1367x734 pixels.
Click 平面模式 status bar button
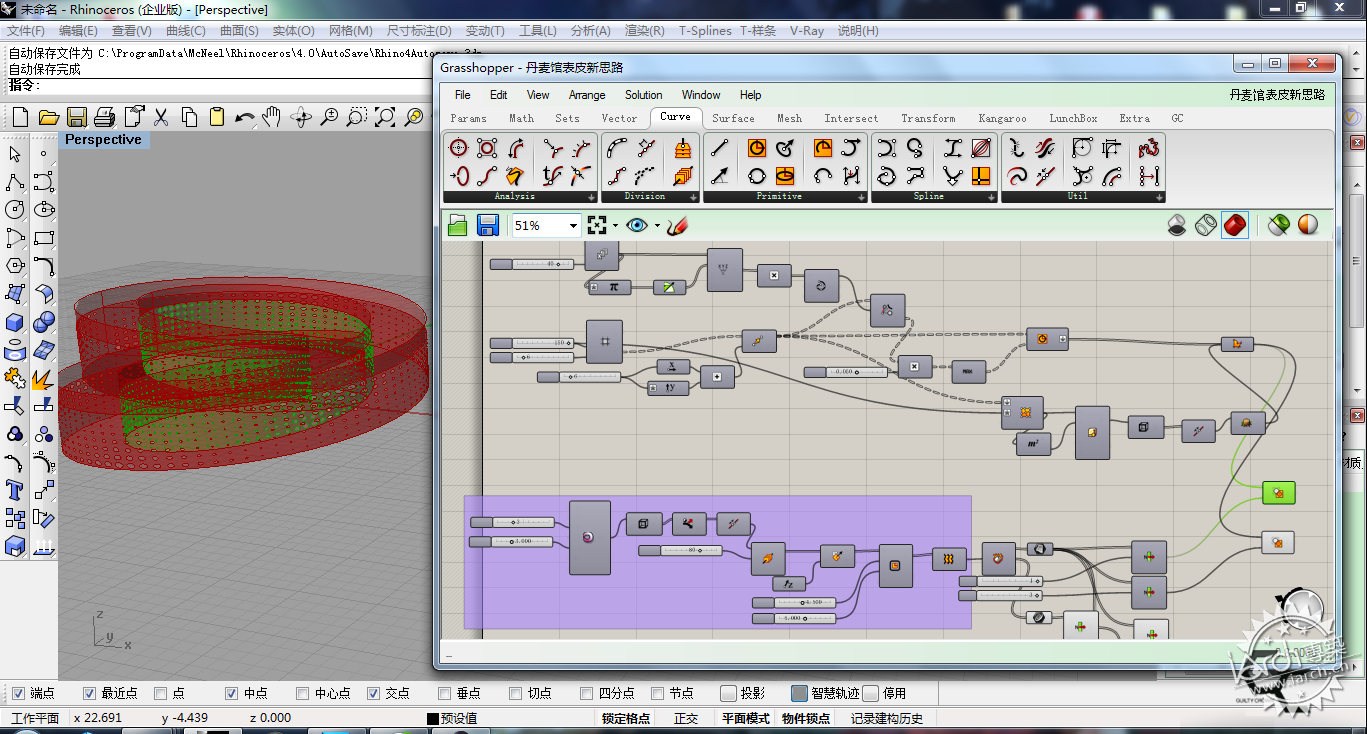click(x=746, y=718)
